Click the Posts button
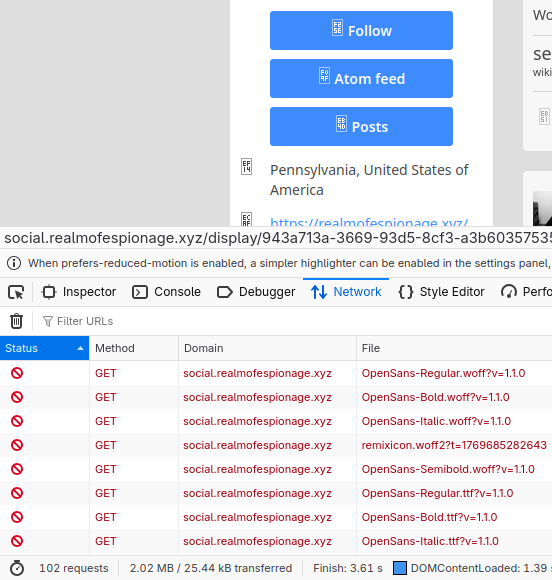The image size is (552, 580). [361, 127]
